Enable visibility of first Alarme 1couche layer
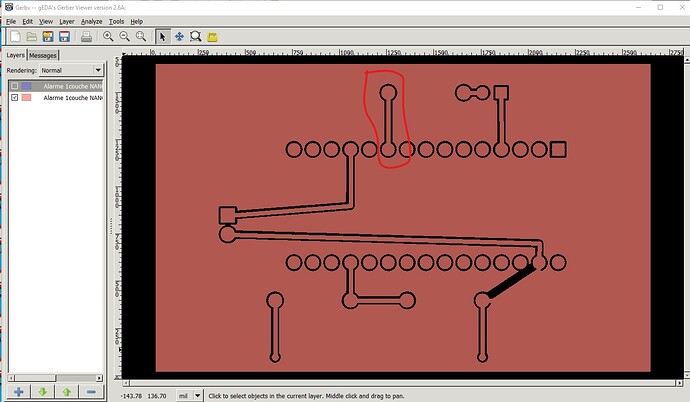Screen dimensions: 690x402 point(15,86)
